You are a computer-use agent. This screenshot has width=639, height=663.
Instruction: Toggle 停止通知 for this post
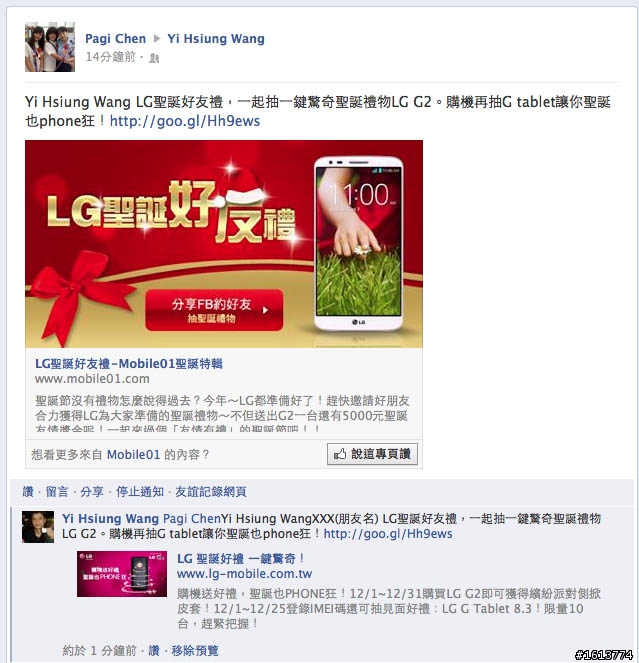point(140,491)
